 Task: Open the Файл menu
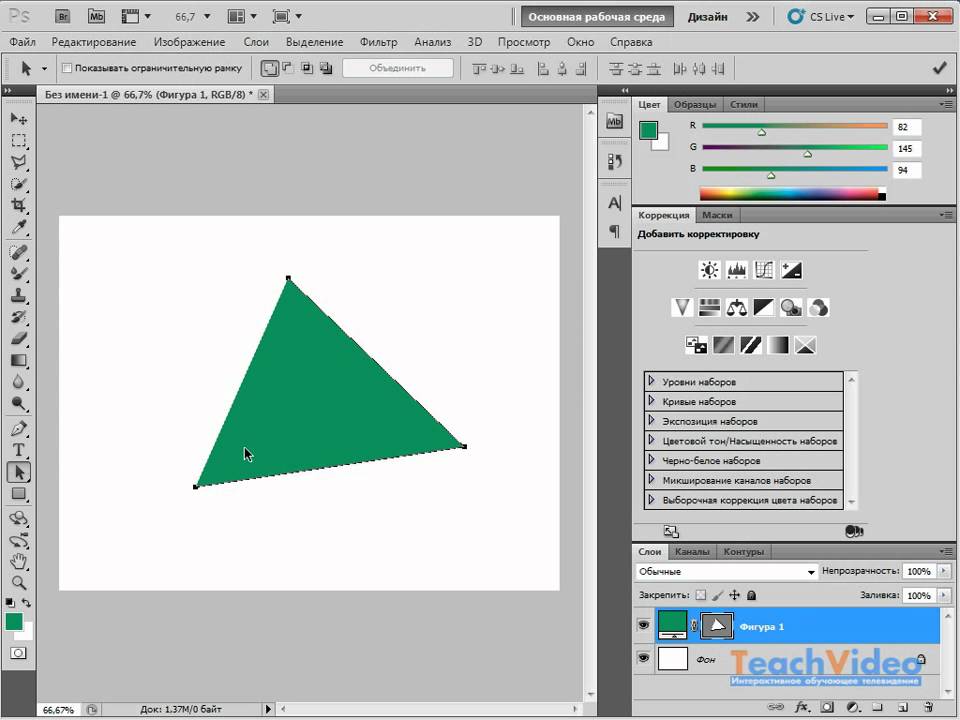[23, 42]
